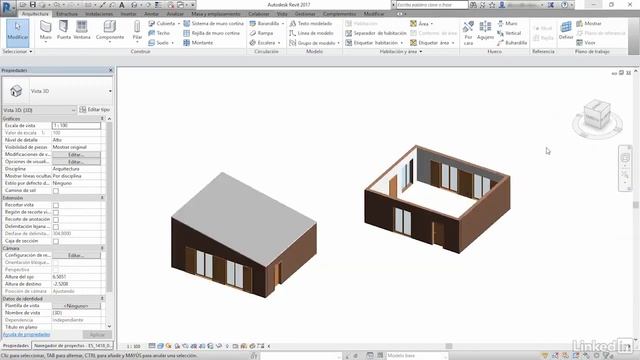Click the Definir work plane tool
This screenshot has height=360, width=640.
[x=566, y=31]
